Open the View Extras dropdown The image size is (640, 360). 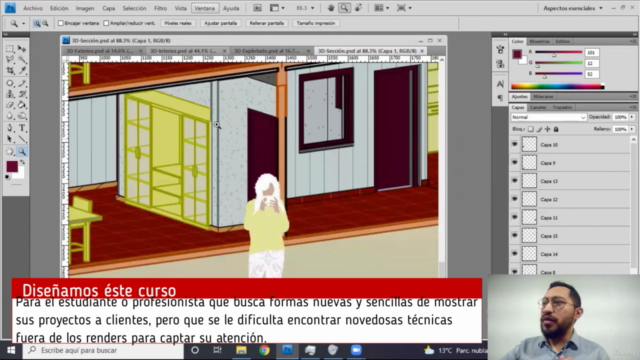(277, 8)
